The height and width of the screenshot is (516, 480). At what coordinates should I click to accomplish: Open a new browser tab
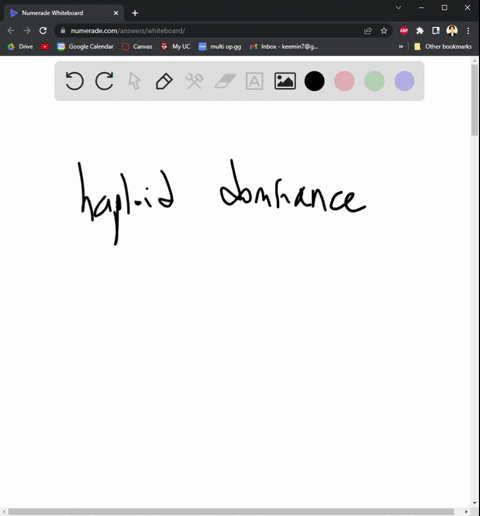coord(135,13)
